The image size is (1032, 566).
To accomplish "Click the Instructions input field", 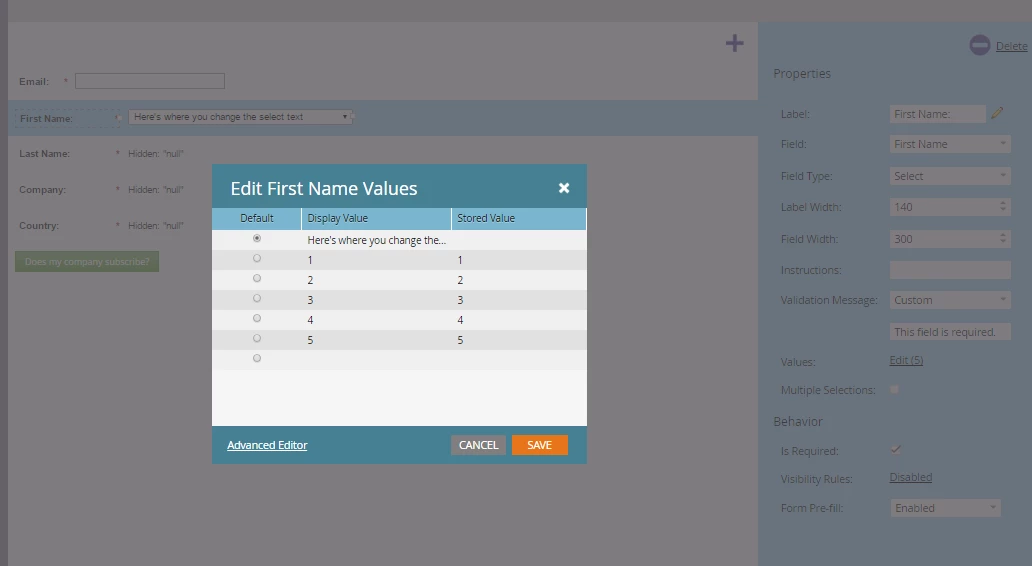I will (950, 270).
